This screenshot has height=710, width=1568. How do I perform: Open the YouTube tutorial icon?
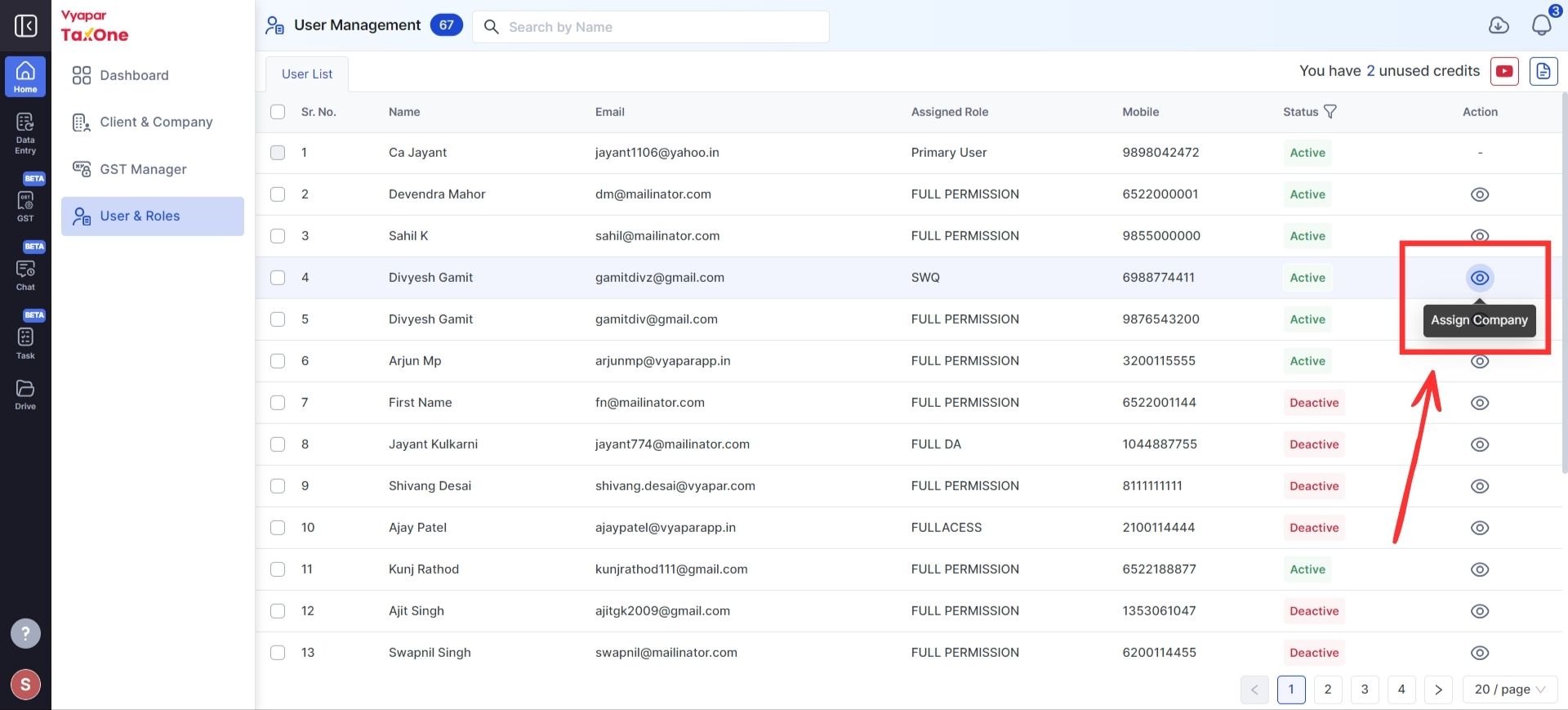(x=1504, y=71)
